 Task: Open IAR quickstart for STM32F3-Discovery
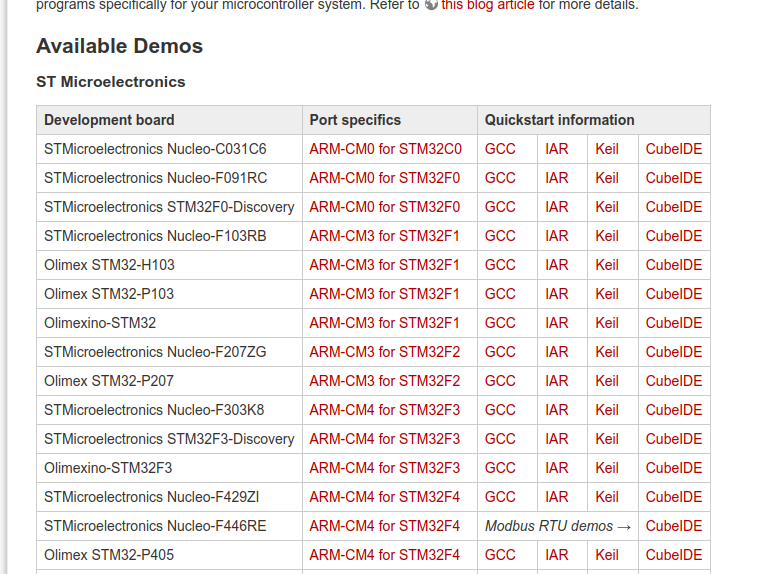(x=557, y=439)
